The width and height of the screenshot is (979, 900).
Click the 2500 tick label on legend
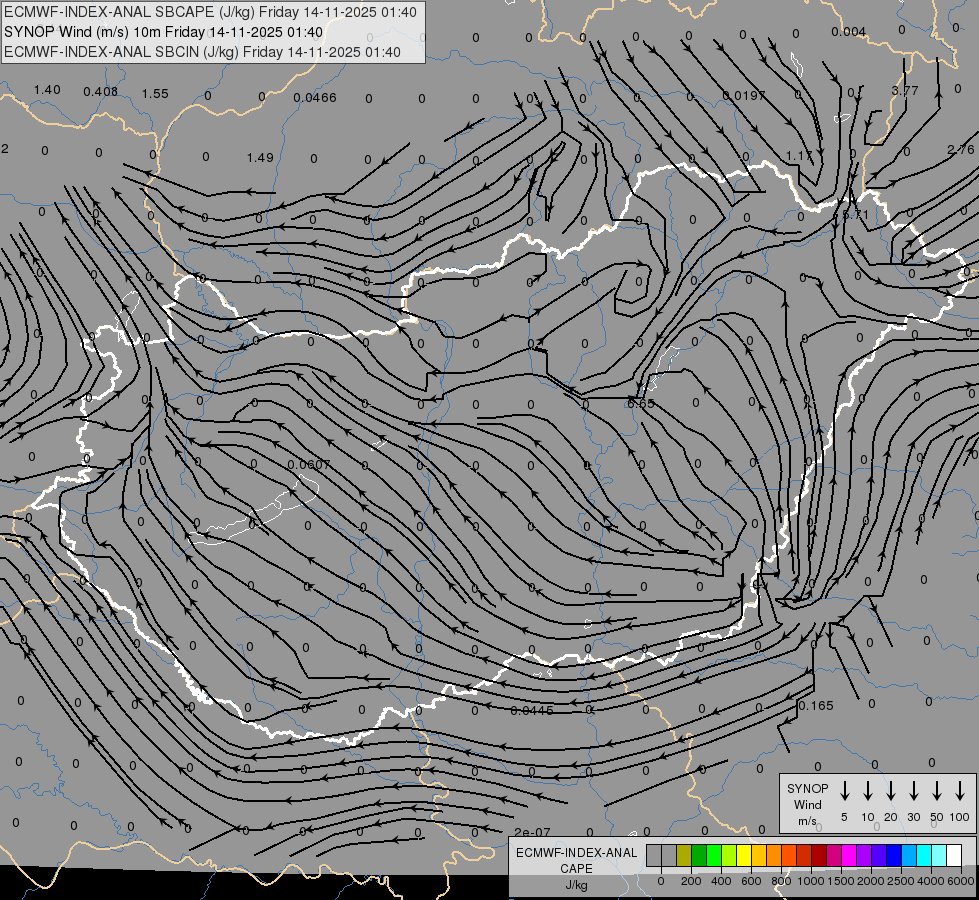(900, 881)
